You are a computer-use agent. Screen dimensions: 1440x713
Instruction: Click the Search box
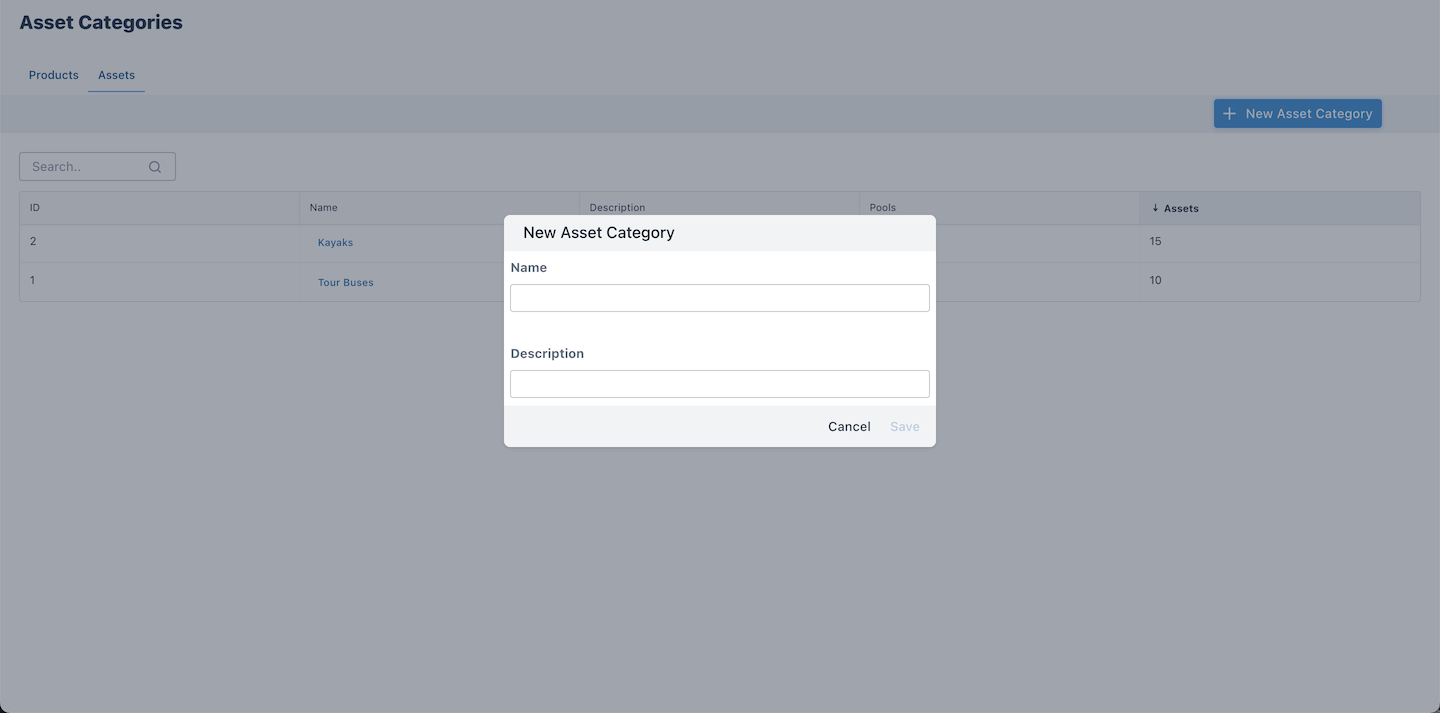pyautogui.click(x=97, y=167)
